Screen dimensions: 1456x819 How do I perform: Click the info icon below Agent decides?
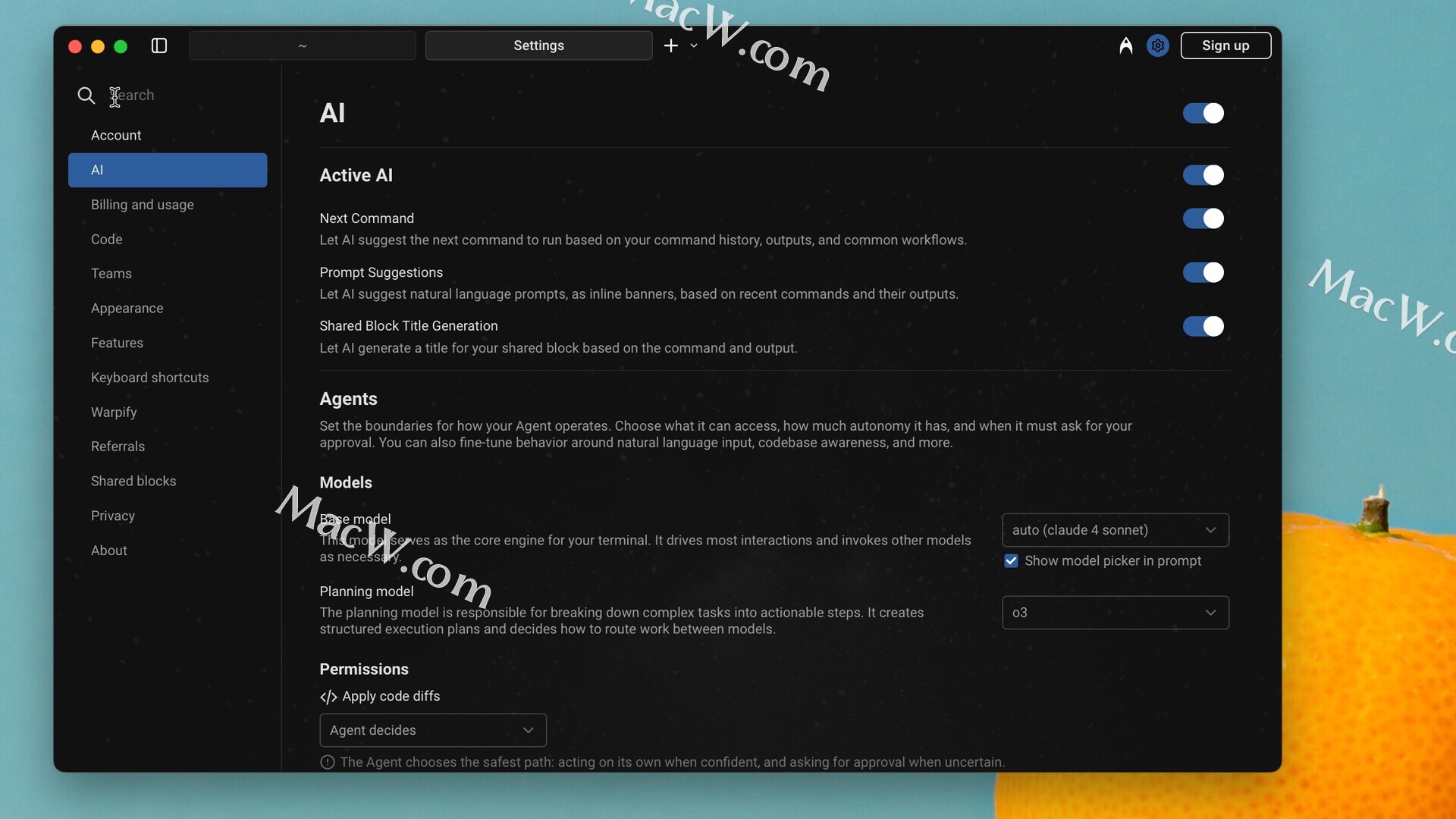(328, 762)
